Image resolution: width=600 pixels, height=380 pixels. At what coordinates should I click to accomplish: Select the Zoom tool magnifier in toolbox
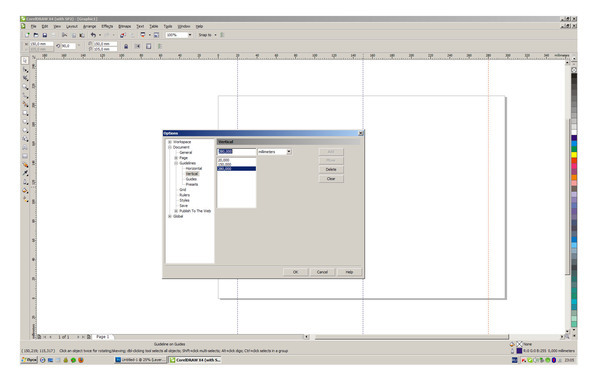[x=25, y=87]
